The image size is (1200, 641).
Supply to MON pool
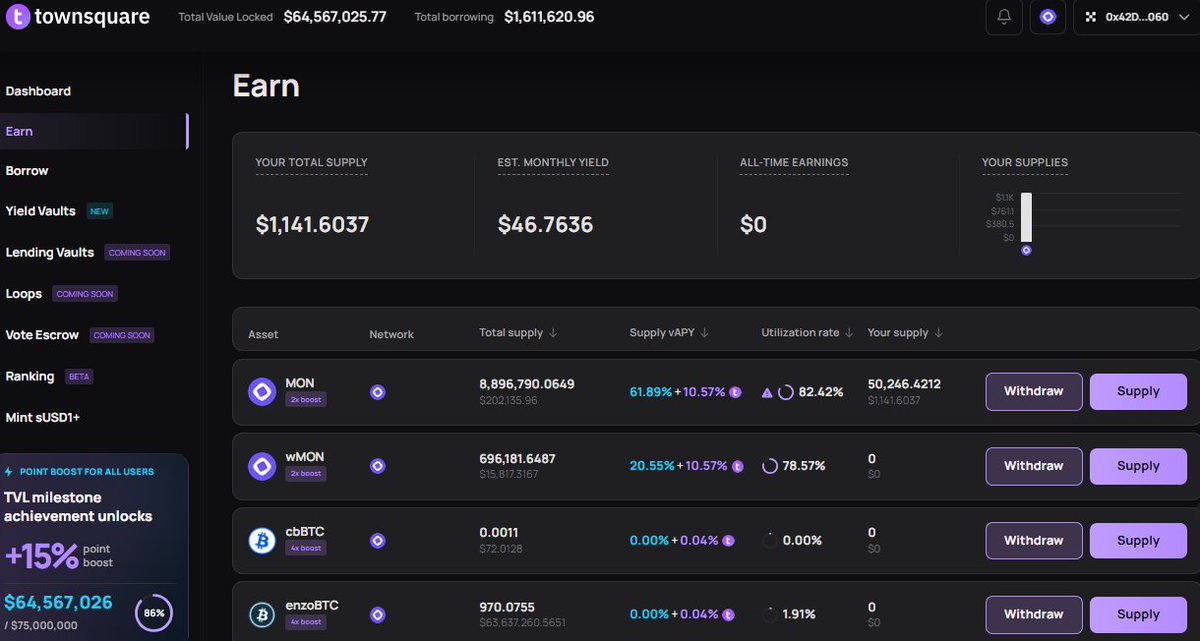pos(1138,392)
